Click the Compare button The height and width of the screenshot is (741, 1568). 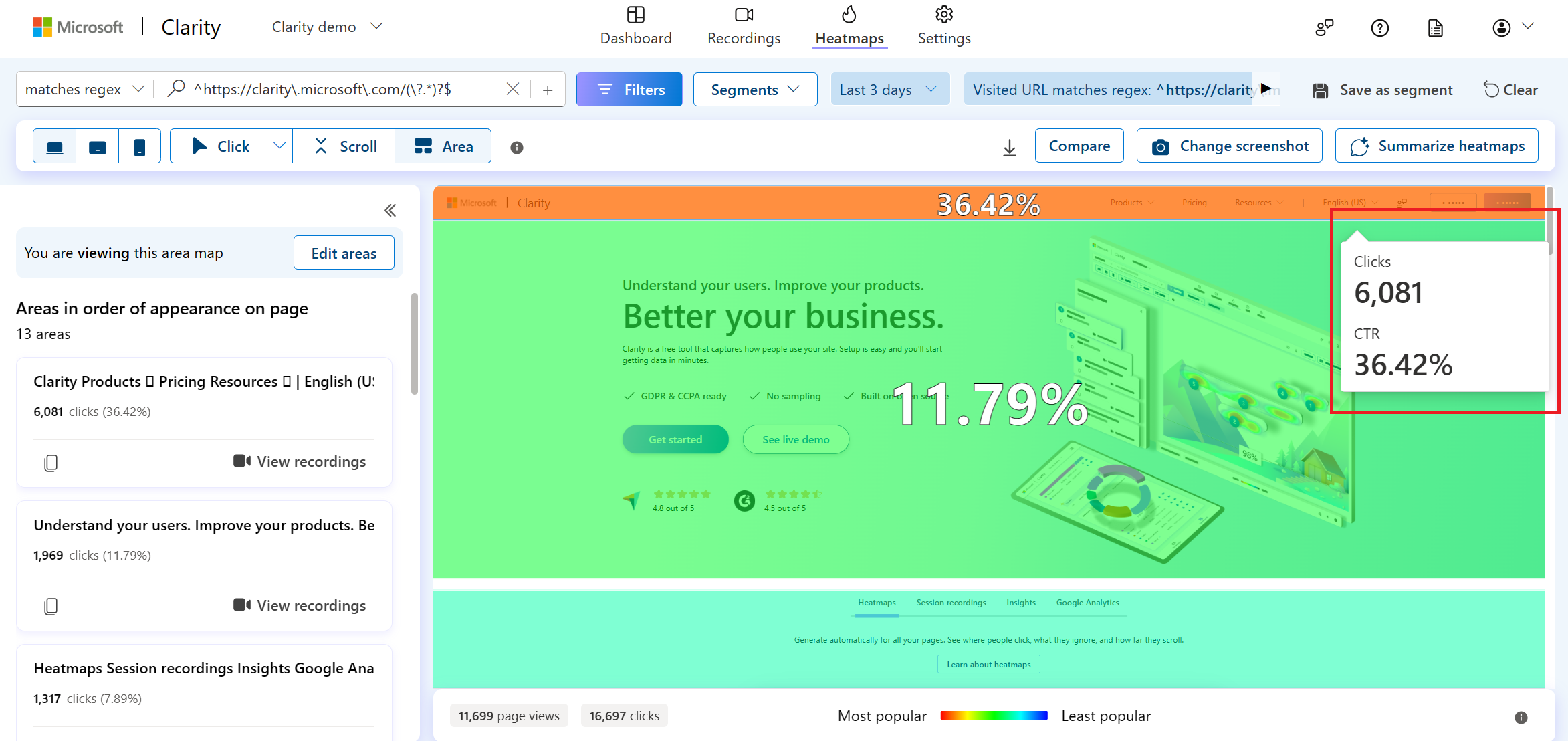click(1080, 146)
